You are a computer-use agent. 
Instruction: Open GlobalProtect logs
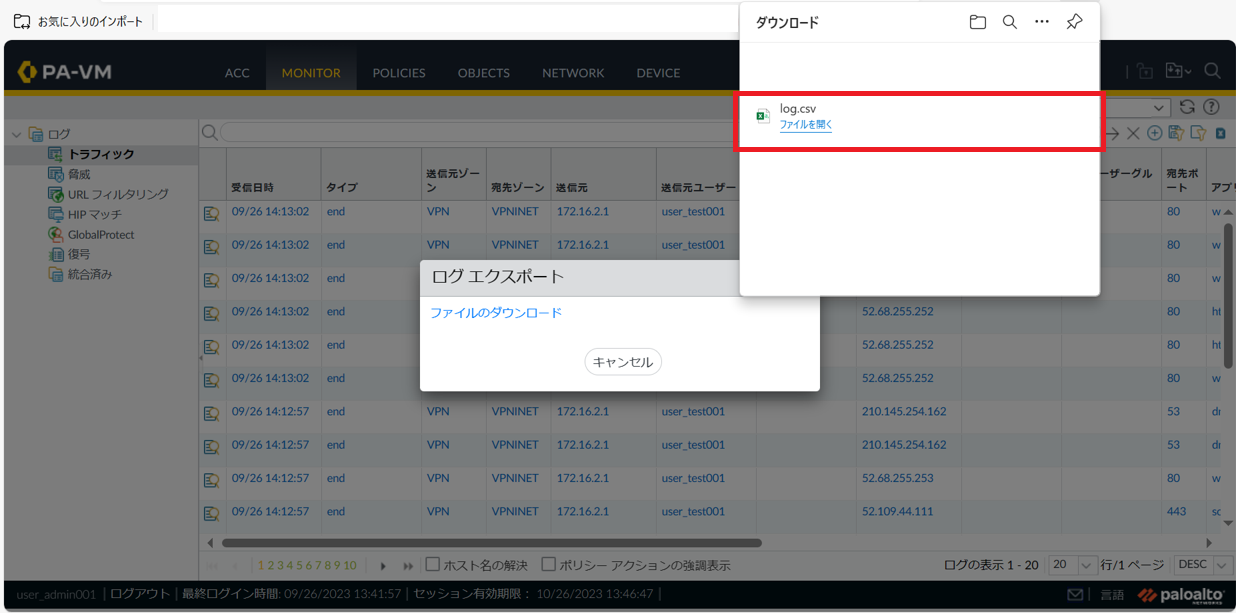100,234
